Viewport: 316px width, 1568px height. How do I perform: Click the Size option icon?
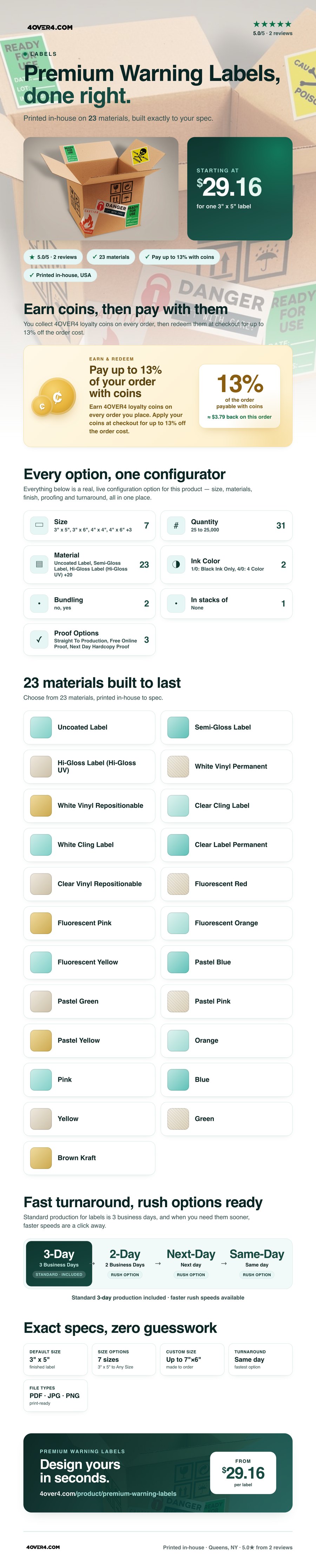[39, 525]
